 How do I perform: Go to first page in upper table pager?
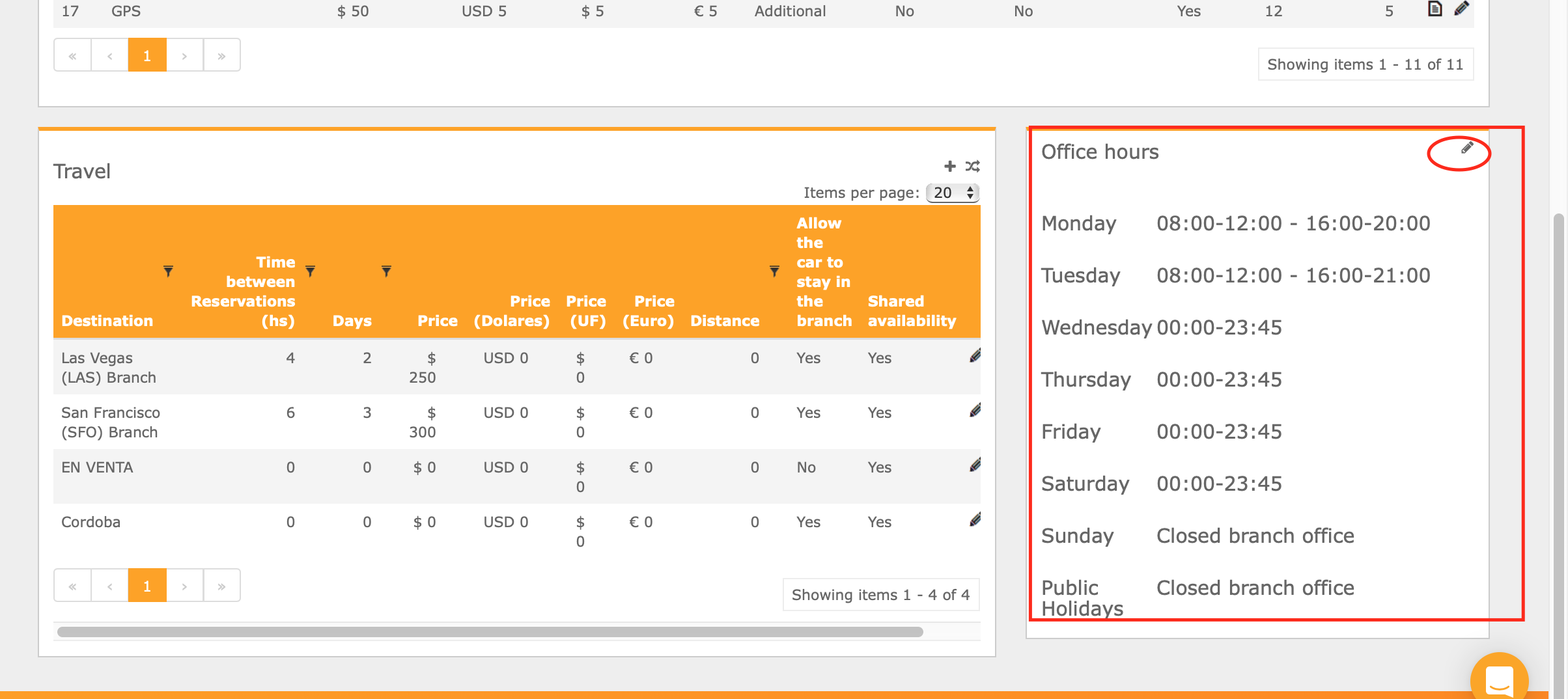(72, 55)
